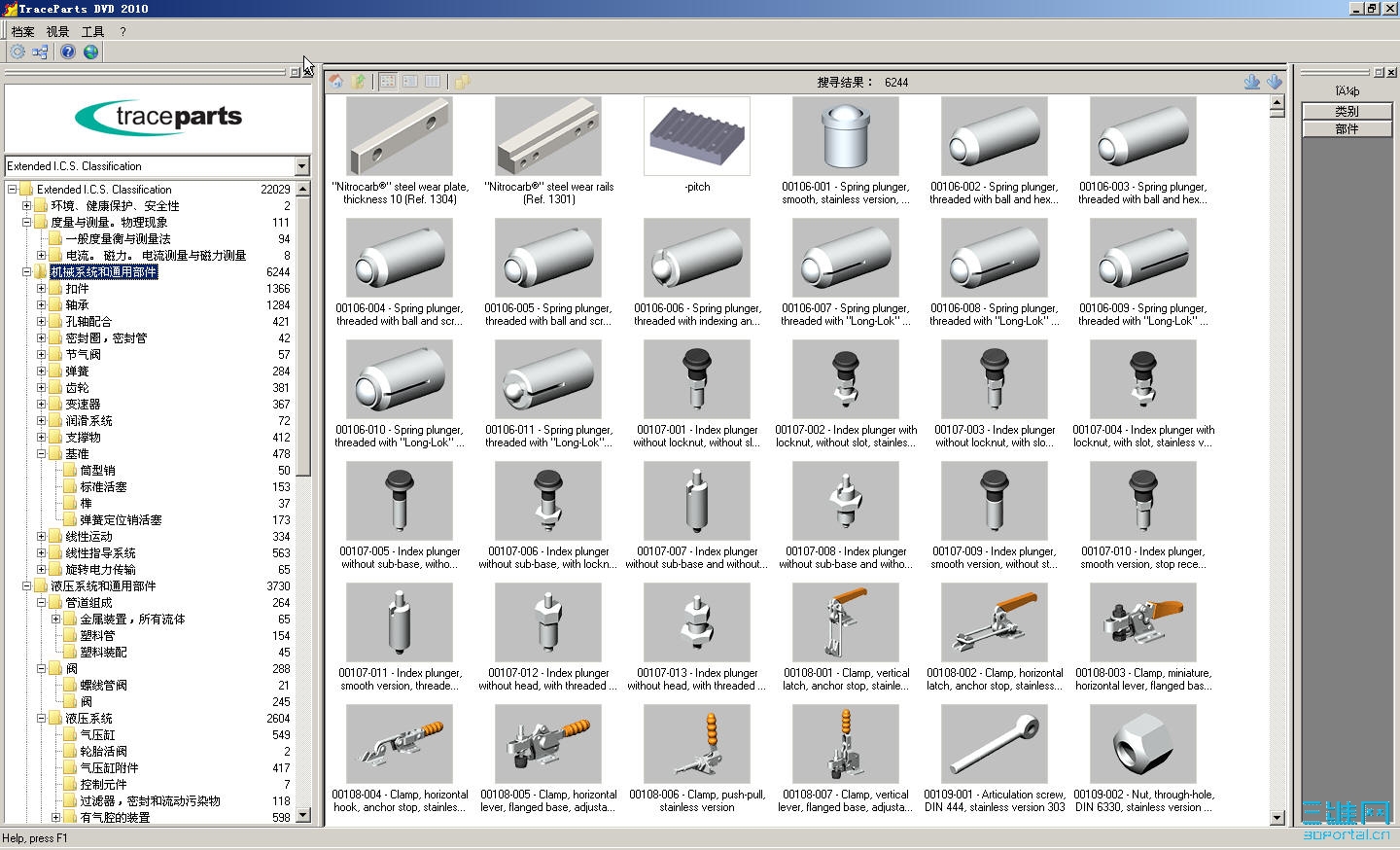
Task: Collapse the 液压系统和通用部件 node
Action: 27,586
